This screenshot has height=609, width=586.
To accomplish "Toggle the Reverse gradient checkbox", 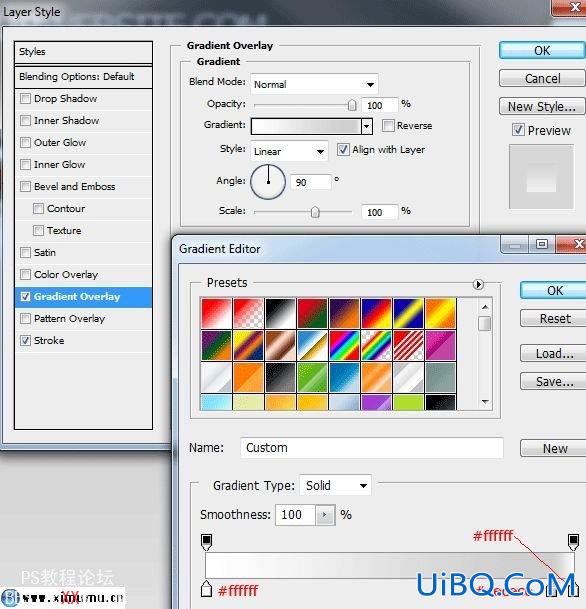I will [x=388, y=125].
